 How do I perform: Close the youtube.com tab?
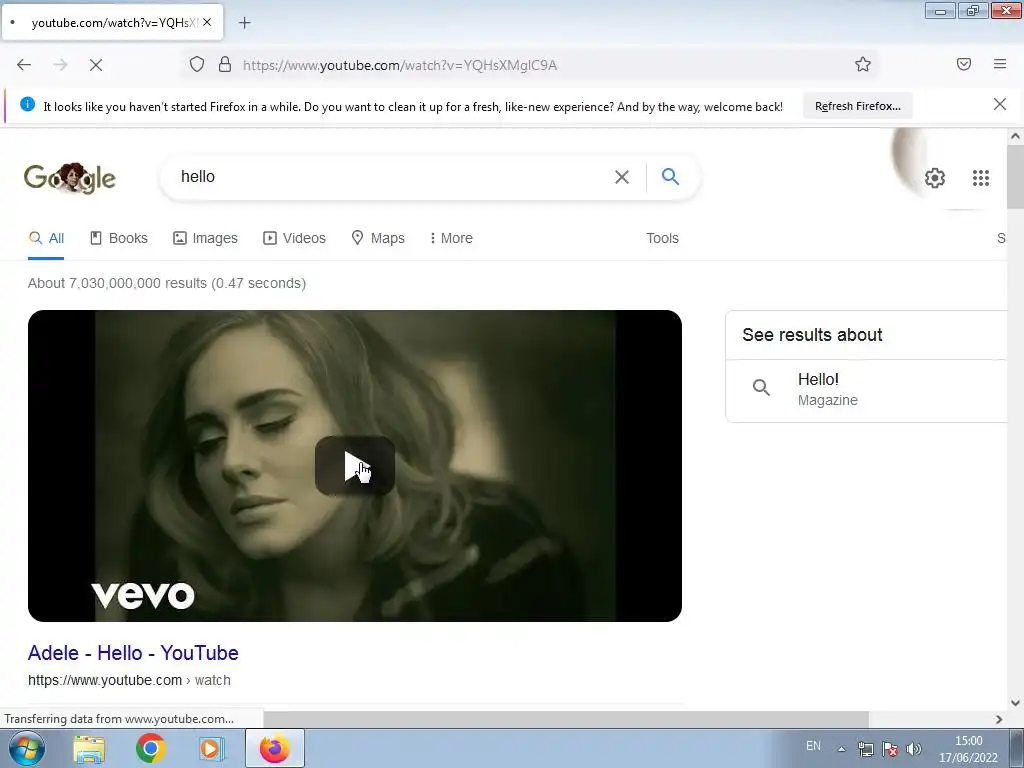tap(207, 22)
